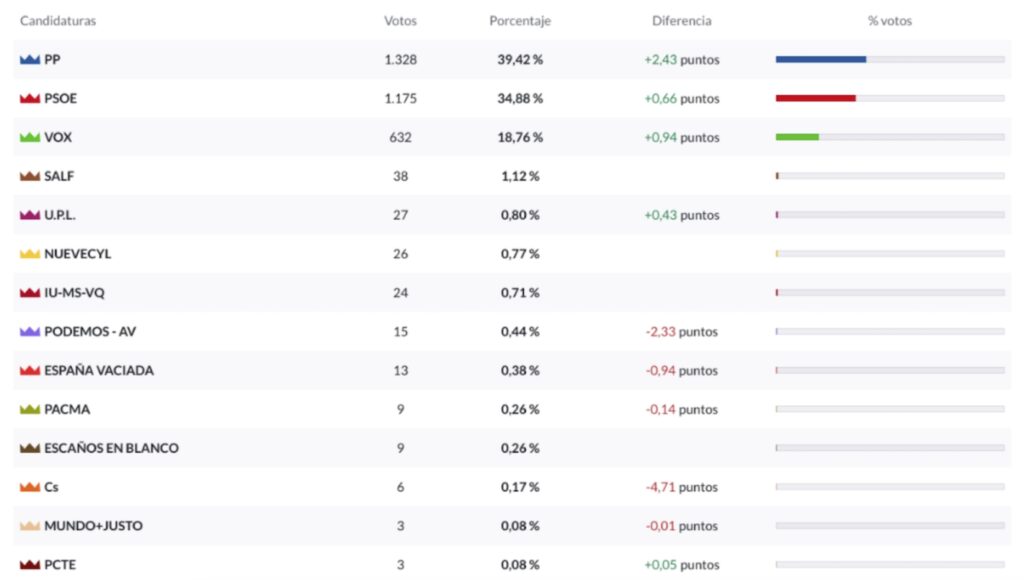Sort by the Votos column header
Viewport: 1024px width, 580px height.
[x=400, y=21]
